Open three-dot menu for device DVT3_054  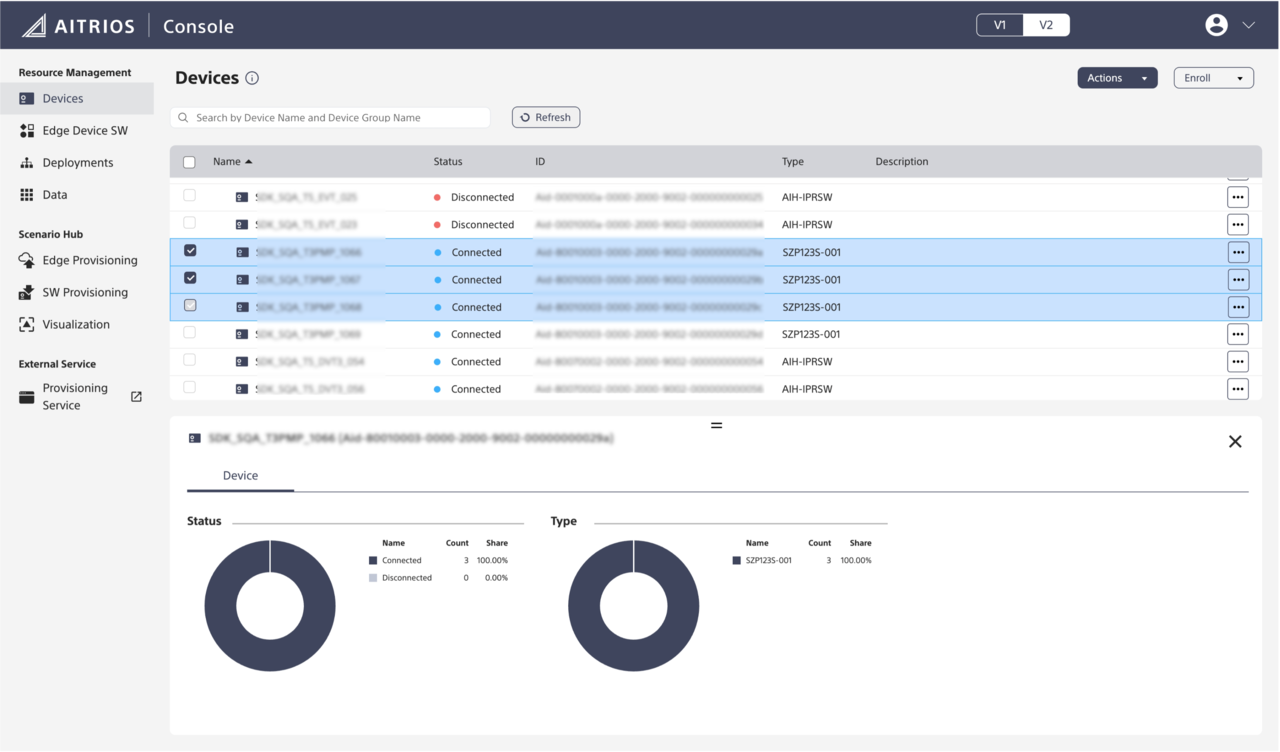pyautogui.click(x=1238, y=361)
